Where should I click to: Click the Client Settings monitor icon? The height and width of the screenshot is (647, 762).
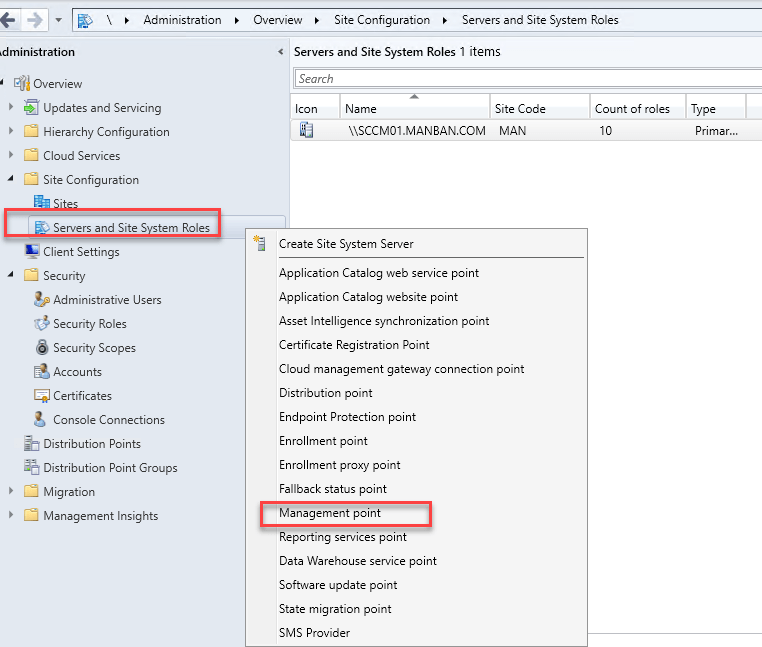click(x=32, y=251)
